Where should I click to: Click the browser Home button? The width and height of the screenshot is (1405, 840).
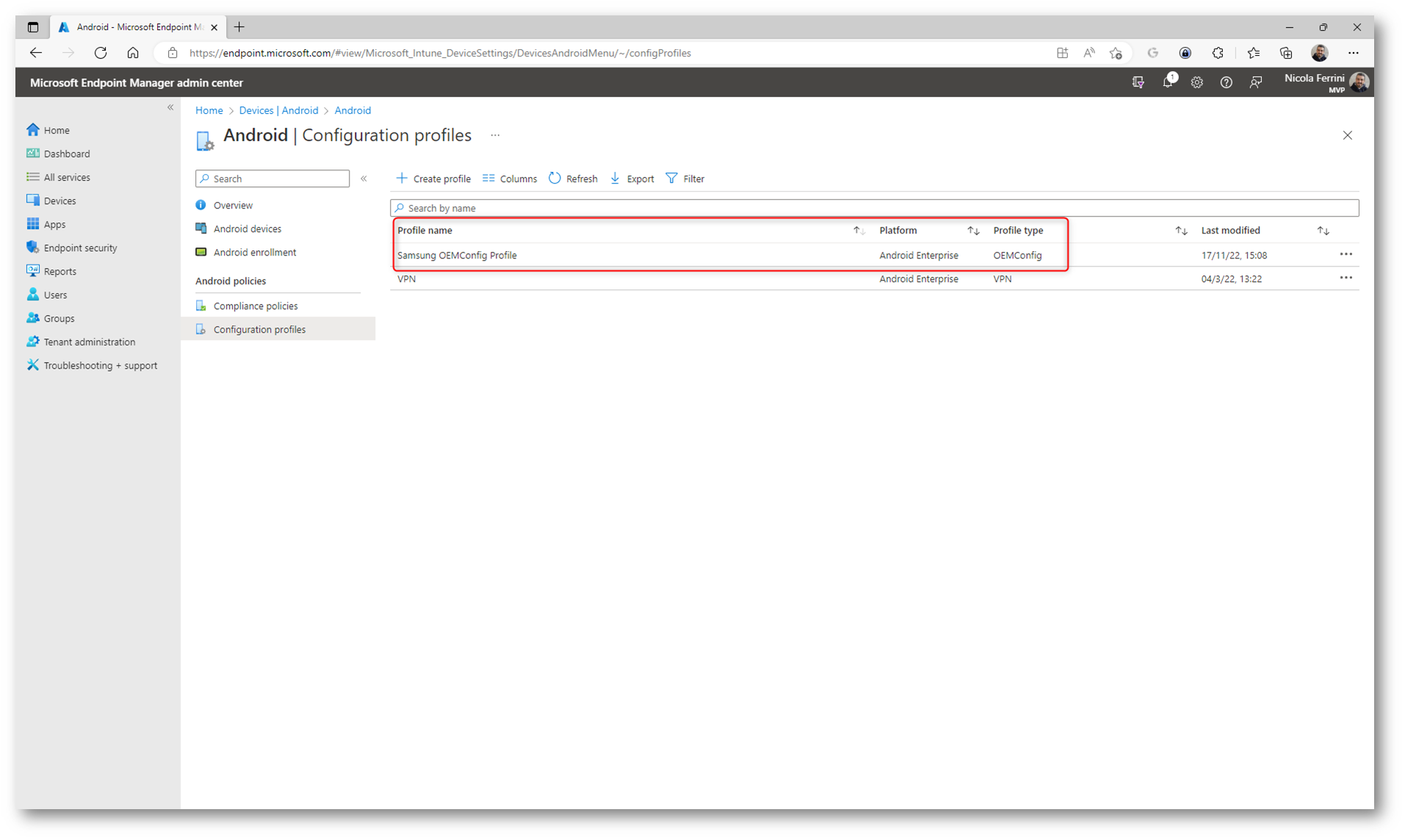[133, 53]
